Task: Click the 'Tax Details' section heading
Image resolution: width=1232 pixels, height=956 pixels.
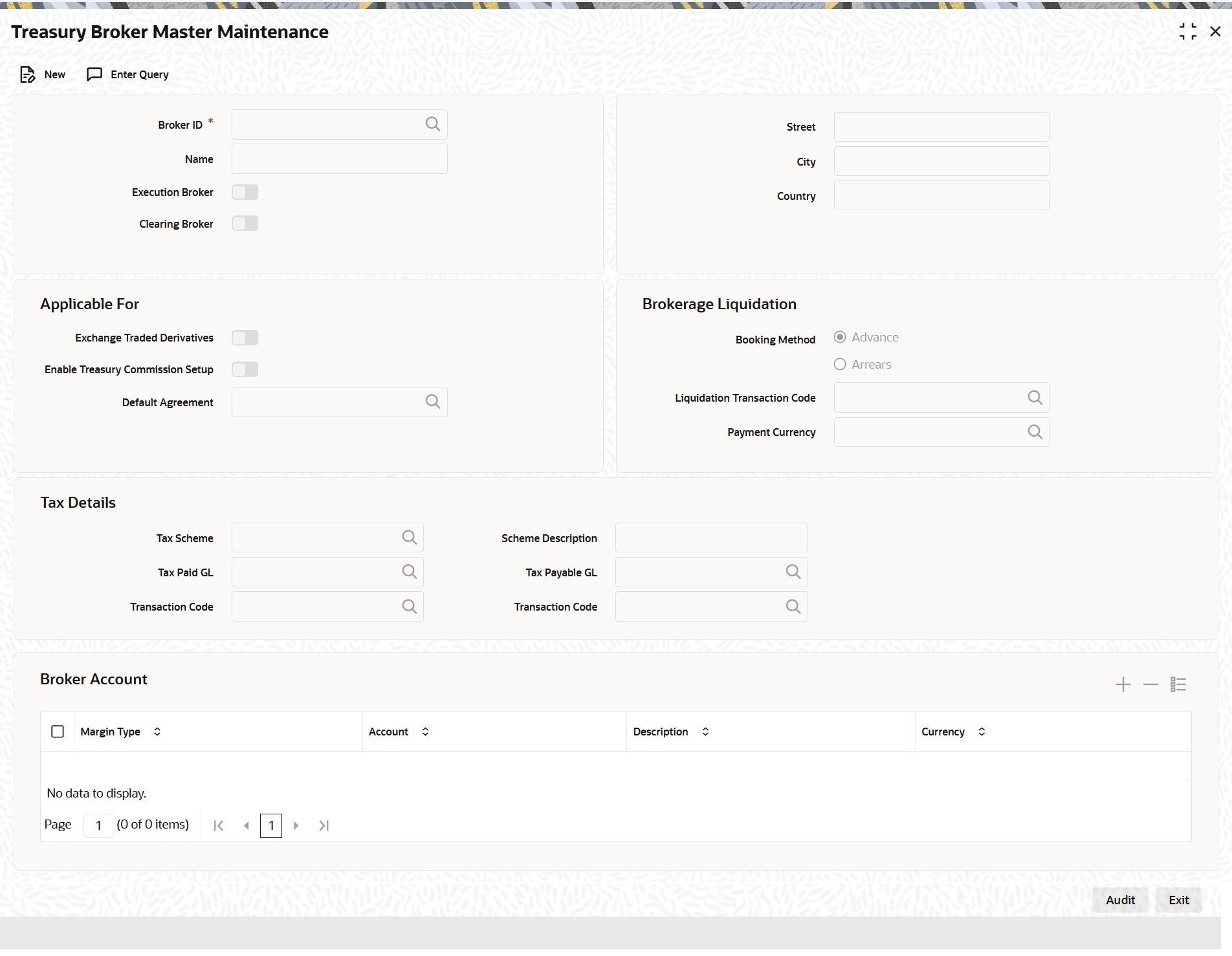Action: point(78,503)
